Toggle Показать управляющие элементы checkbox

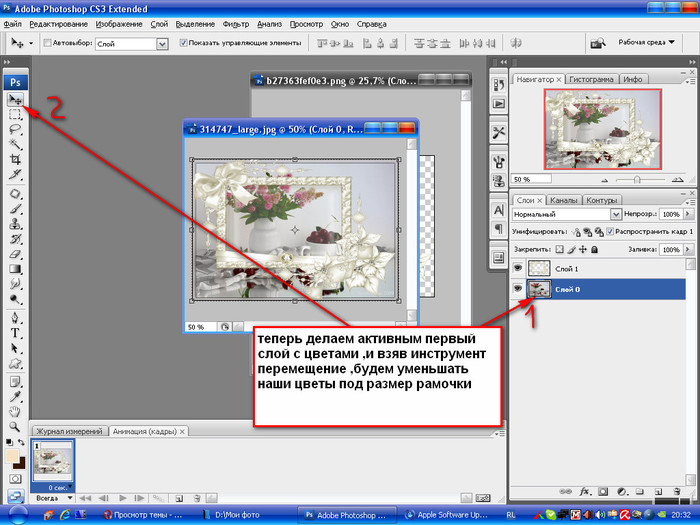[x=183, y=43]
